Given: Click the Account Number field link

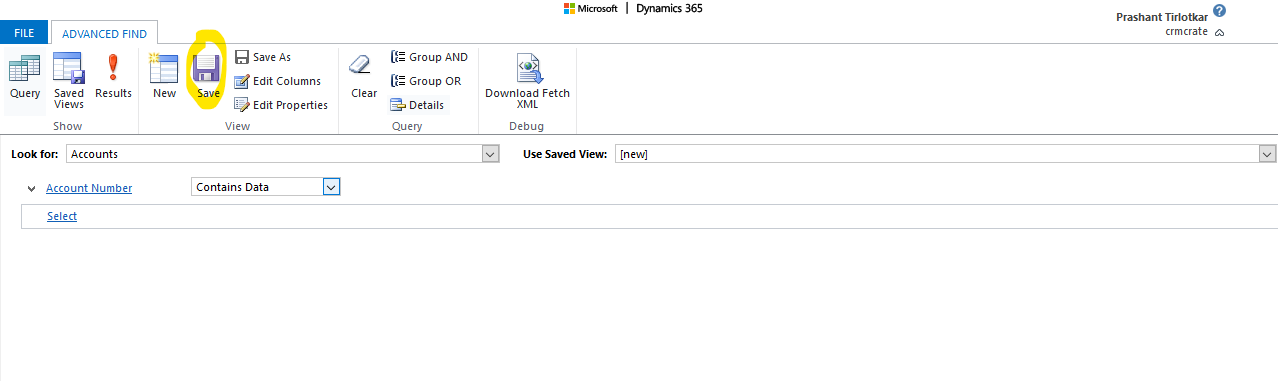Looking at the screenshot, I should point(89,188).
